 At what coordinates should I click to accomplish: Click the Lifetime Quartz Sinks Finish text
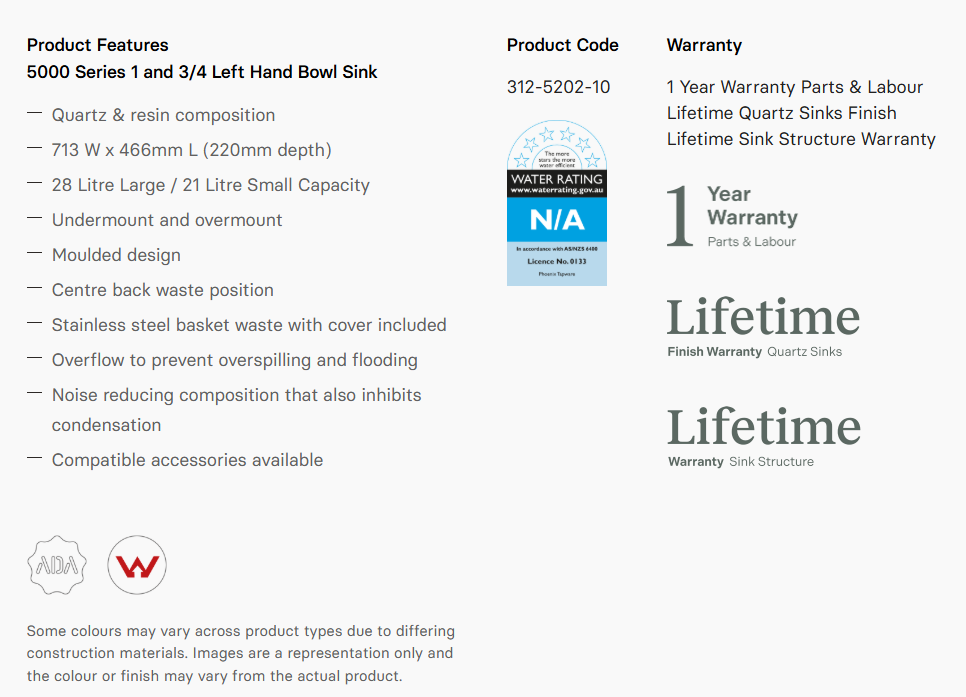click(x=782, y=113)
